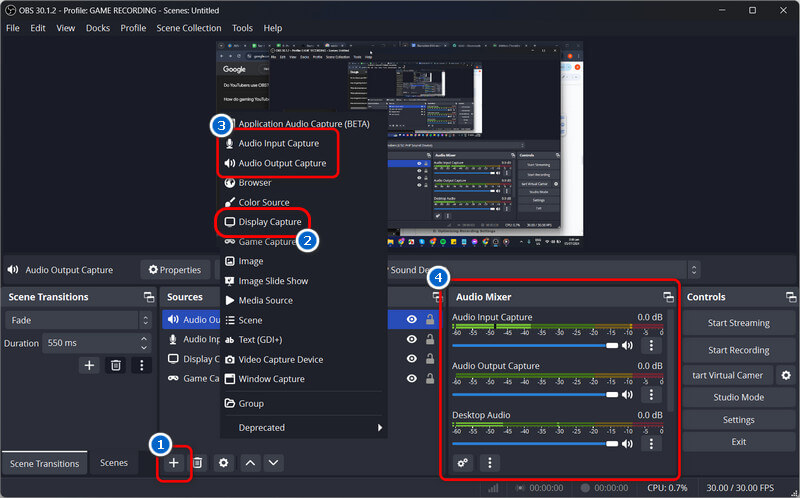
Task: Click Start Recording button
Action: tap(738, 350)
